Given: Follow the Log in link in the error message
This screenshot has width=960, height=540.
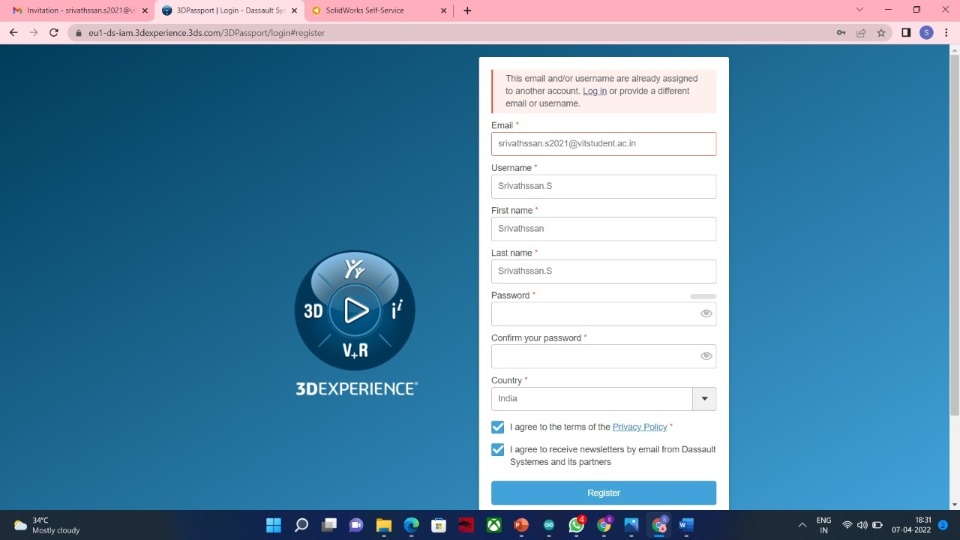Looking at the screenshot, I should (594, 91).
